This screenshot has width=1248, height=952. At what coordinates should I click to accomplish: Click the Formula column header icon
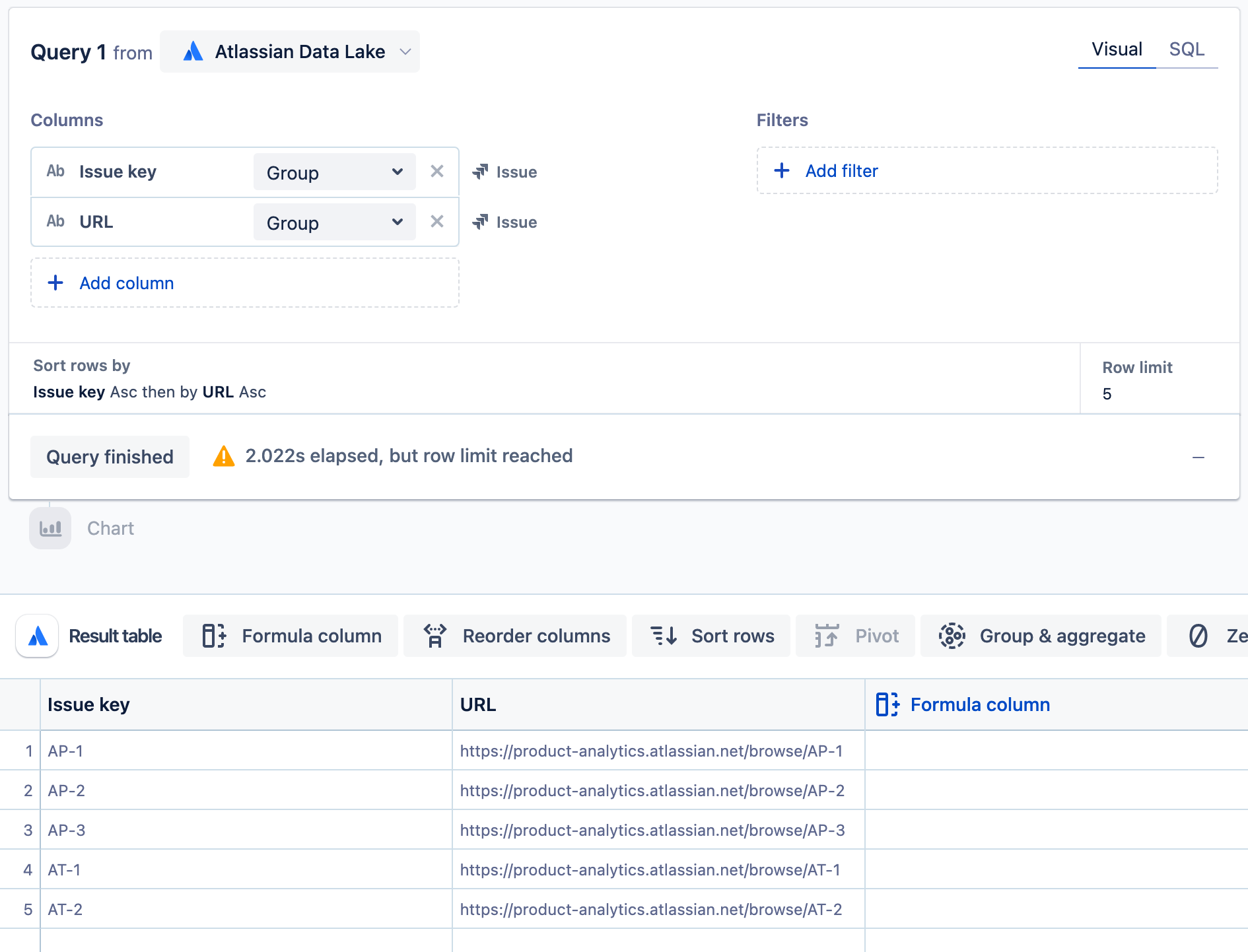[887, 704]
